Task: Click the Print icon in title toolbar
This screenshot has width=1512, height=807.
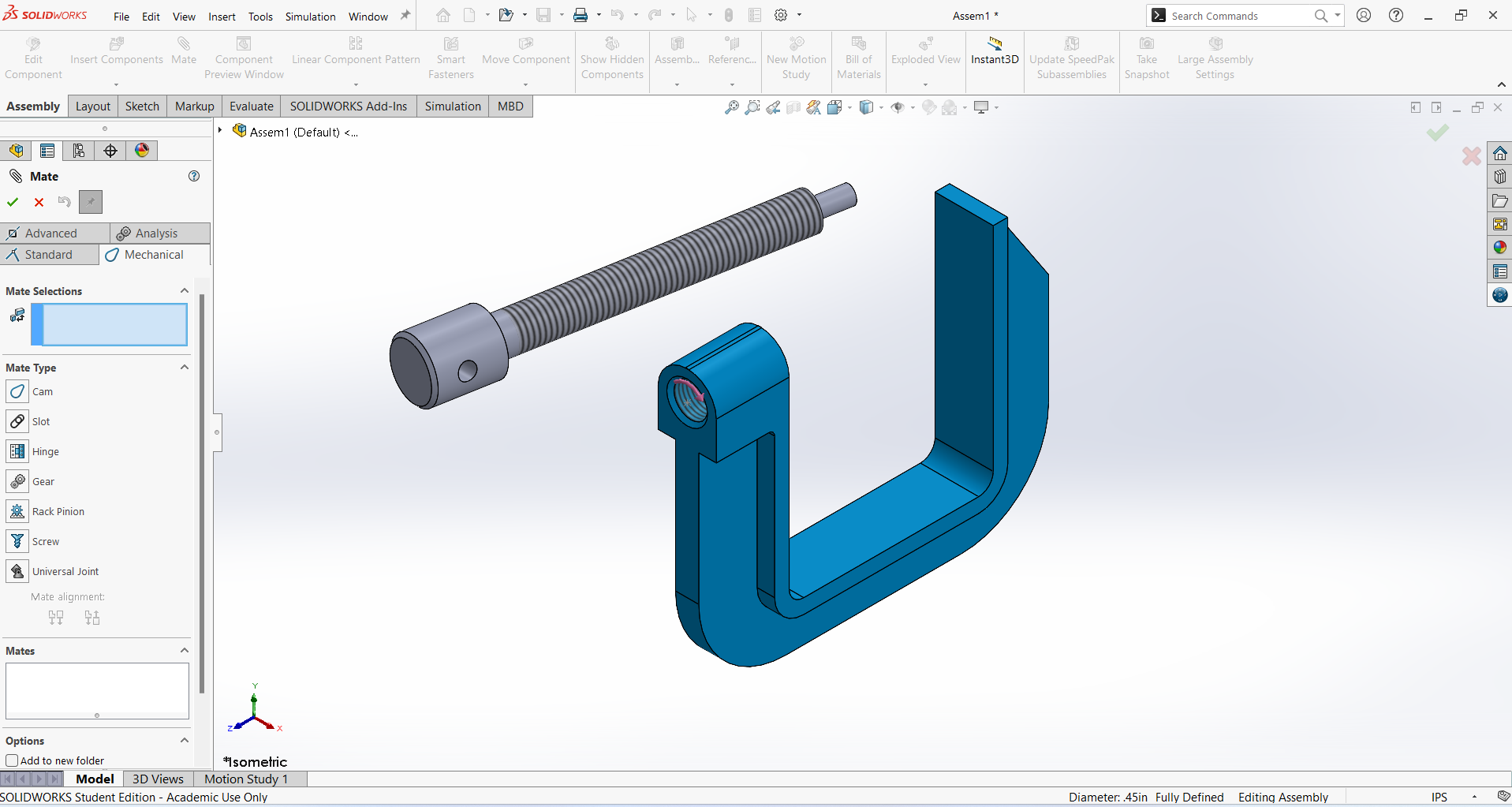Action: coord(581,15)
